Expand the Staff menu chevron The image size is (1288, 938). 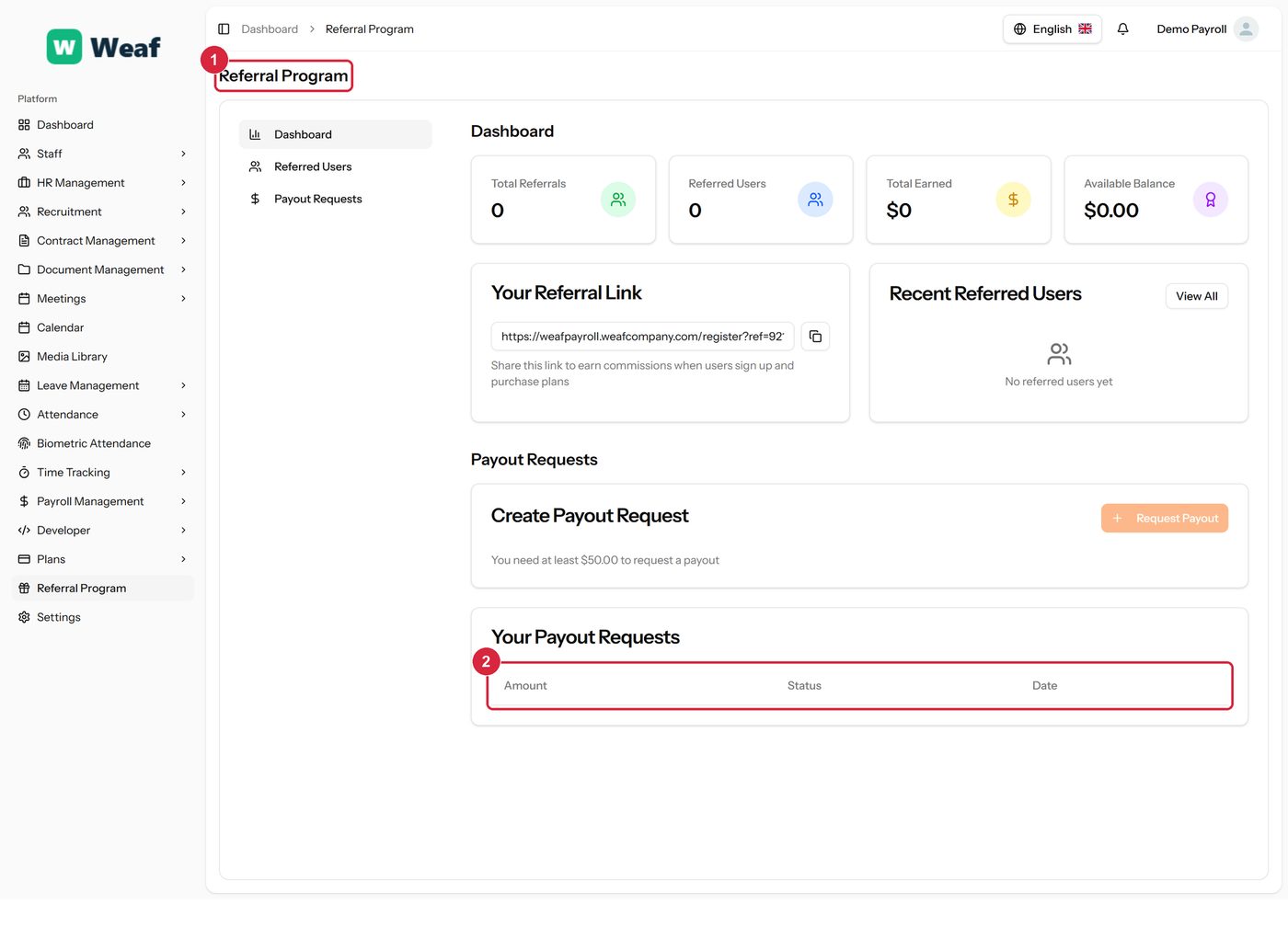click(x=183, y=154)
